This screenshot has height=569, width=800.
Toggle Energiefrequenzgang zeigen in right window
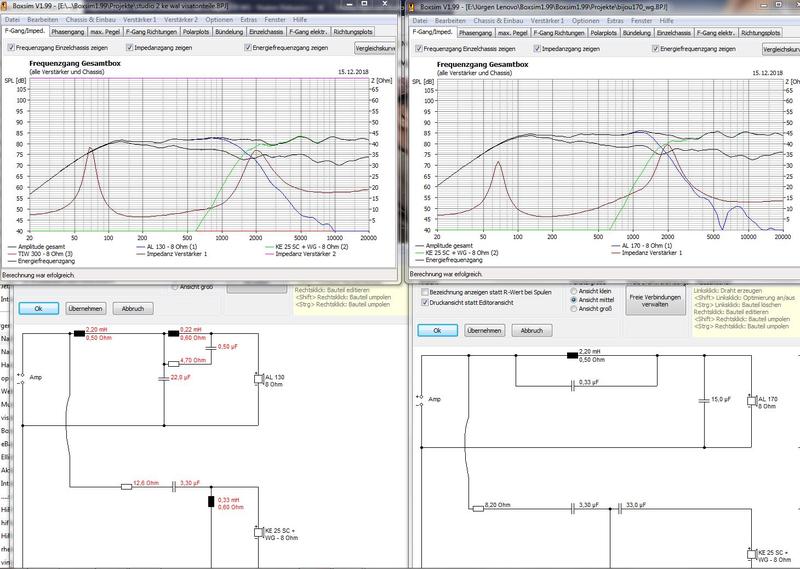[656, 48]
